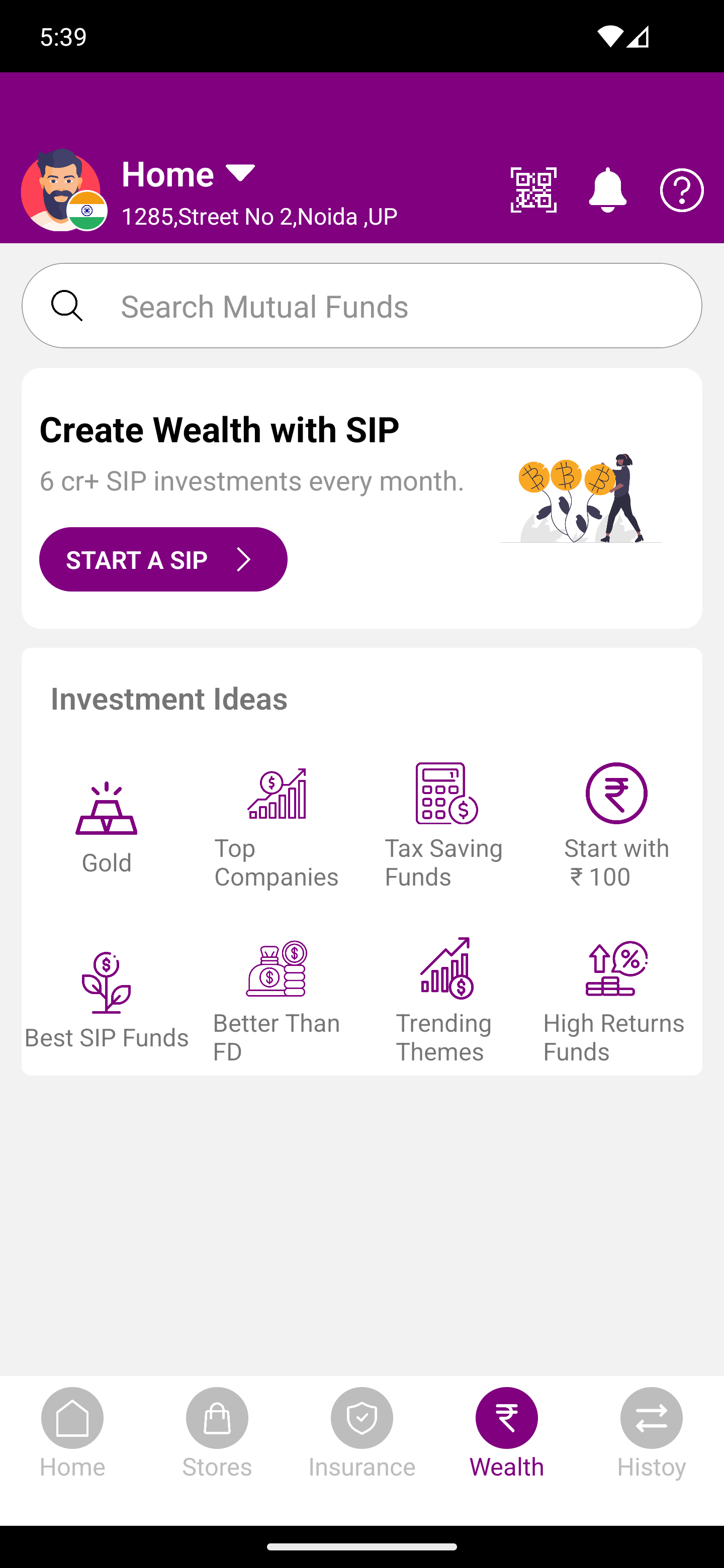The width and height of the screenshot is (724, 1568).
Task: Open the QR code scanner
Action: [x=533, y=190]
